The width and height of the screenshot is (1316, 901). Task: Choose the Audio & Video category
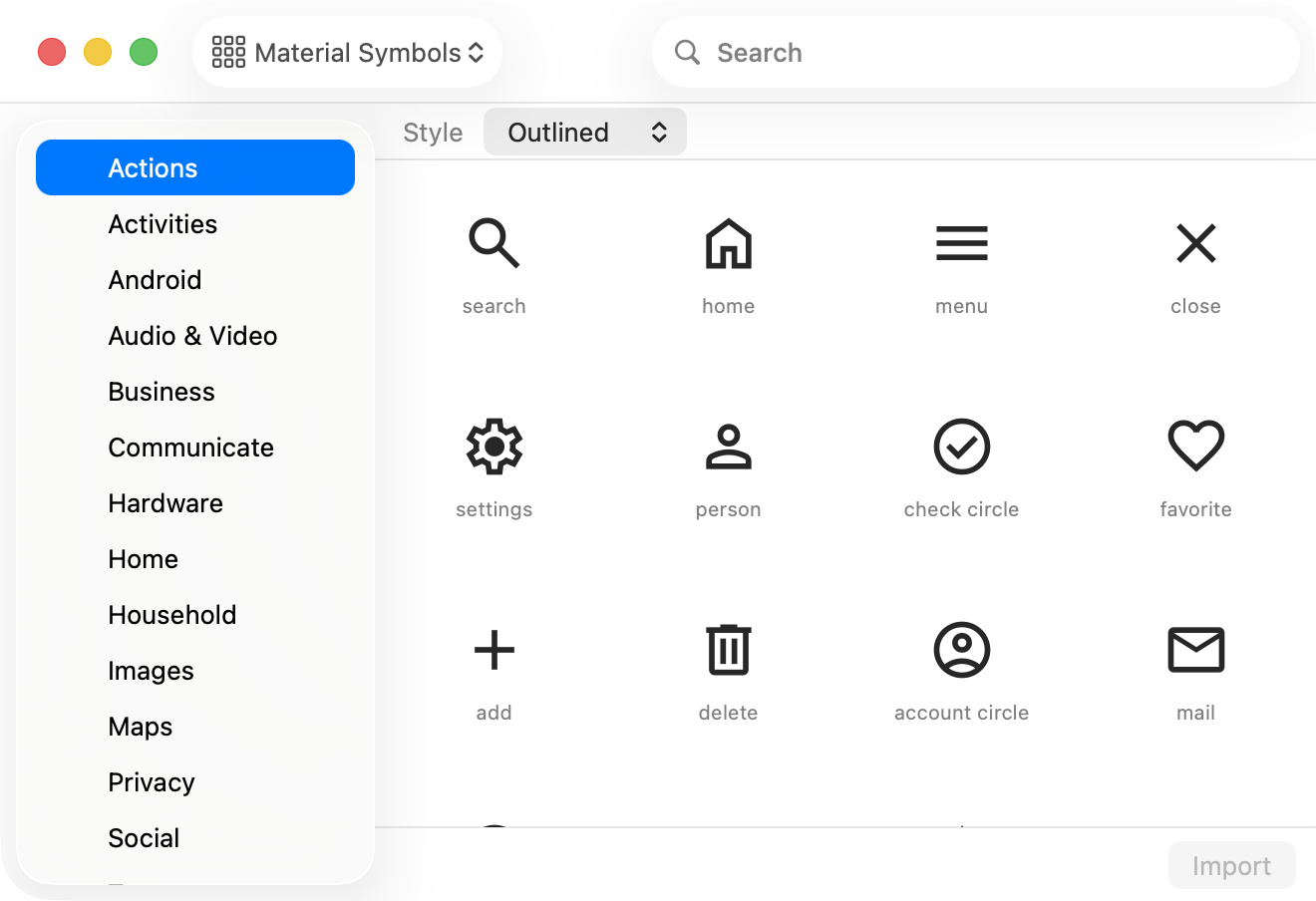point(195,336)
